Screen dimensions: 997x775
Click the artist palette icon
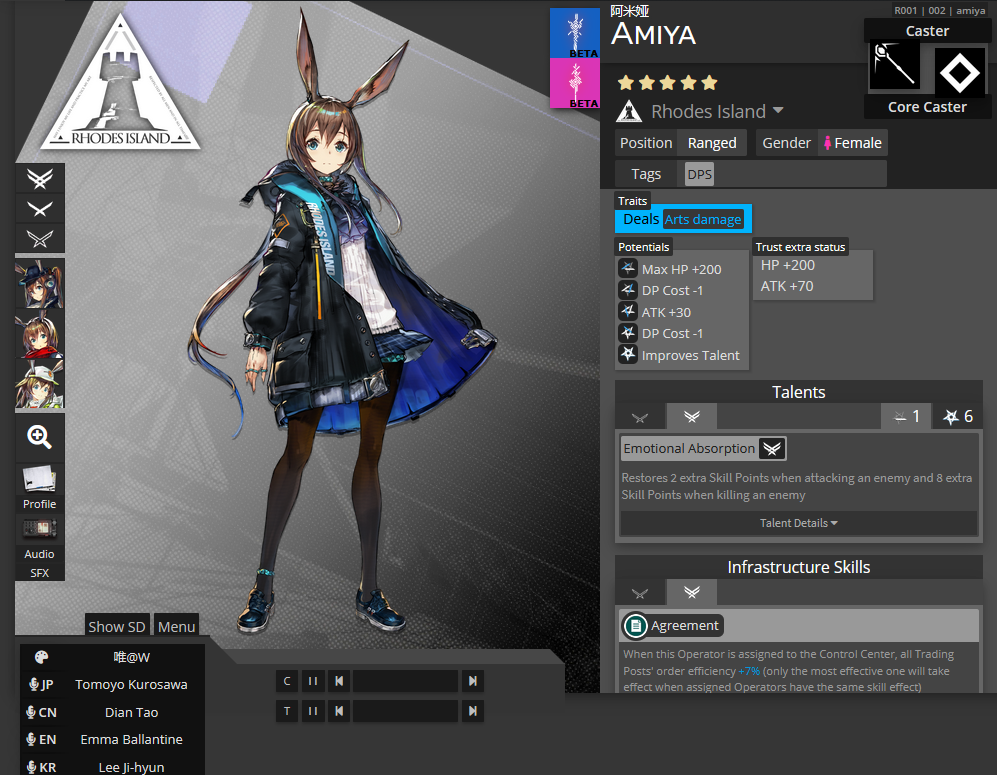[x=41, y=657]
